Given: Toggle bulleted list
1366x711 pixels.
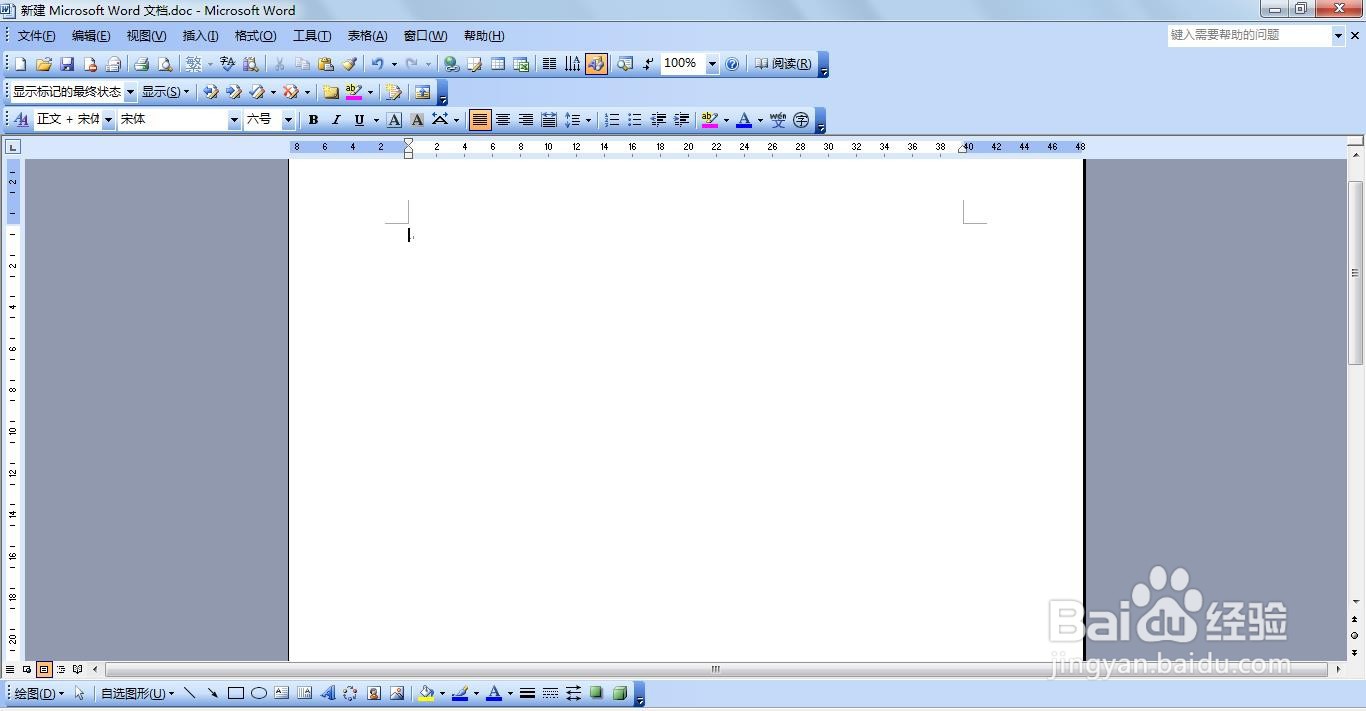Looking at the screenshot, I should click(x=635, y=120).
